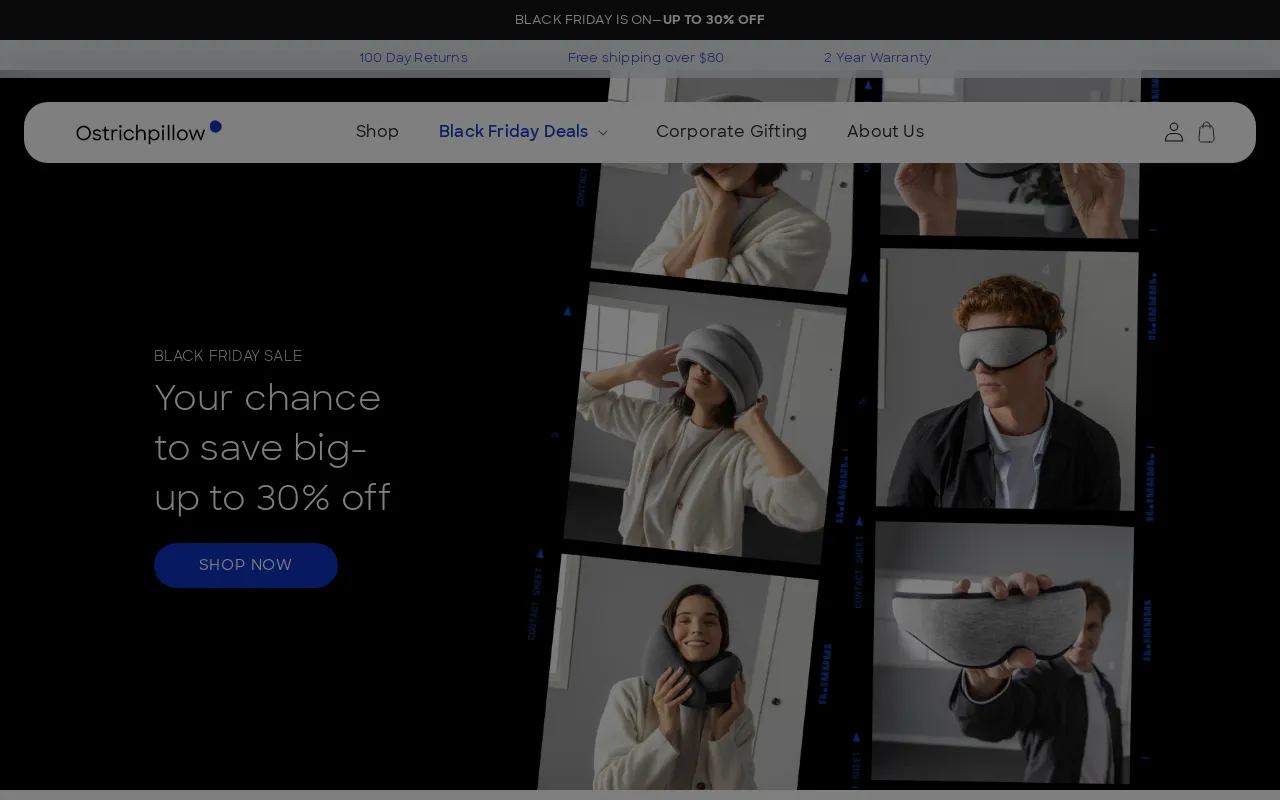Click the Ostrichpillow logo
Screen dimensions: 1280x800
pyautogui.click(x=140, y=132)
